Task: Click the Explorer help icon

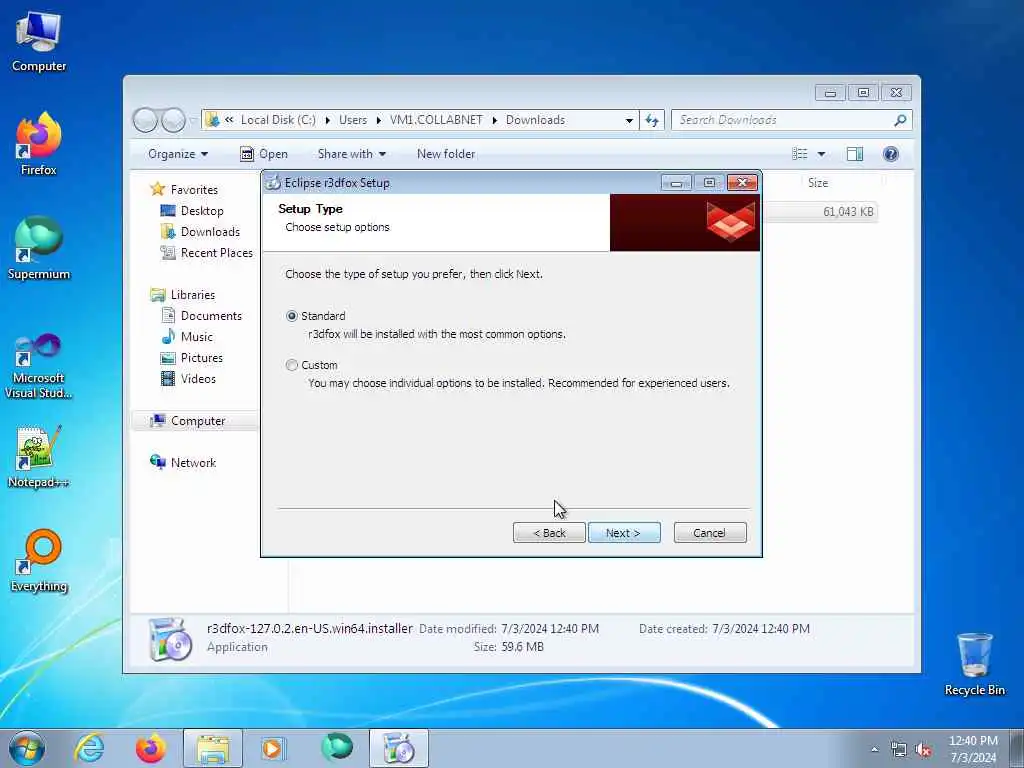Action: pyautogui.click(x=891, y=154)
